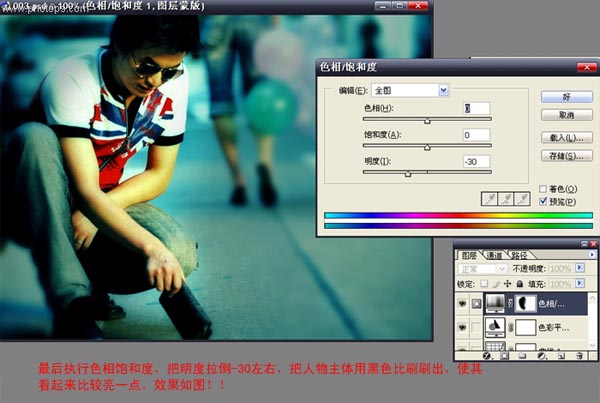
Task: Enable the 着色 (Colorize) checkbox
Action: pos(544,188)
